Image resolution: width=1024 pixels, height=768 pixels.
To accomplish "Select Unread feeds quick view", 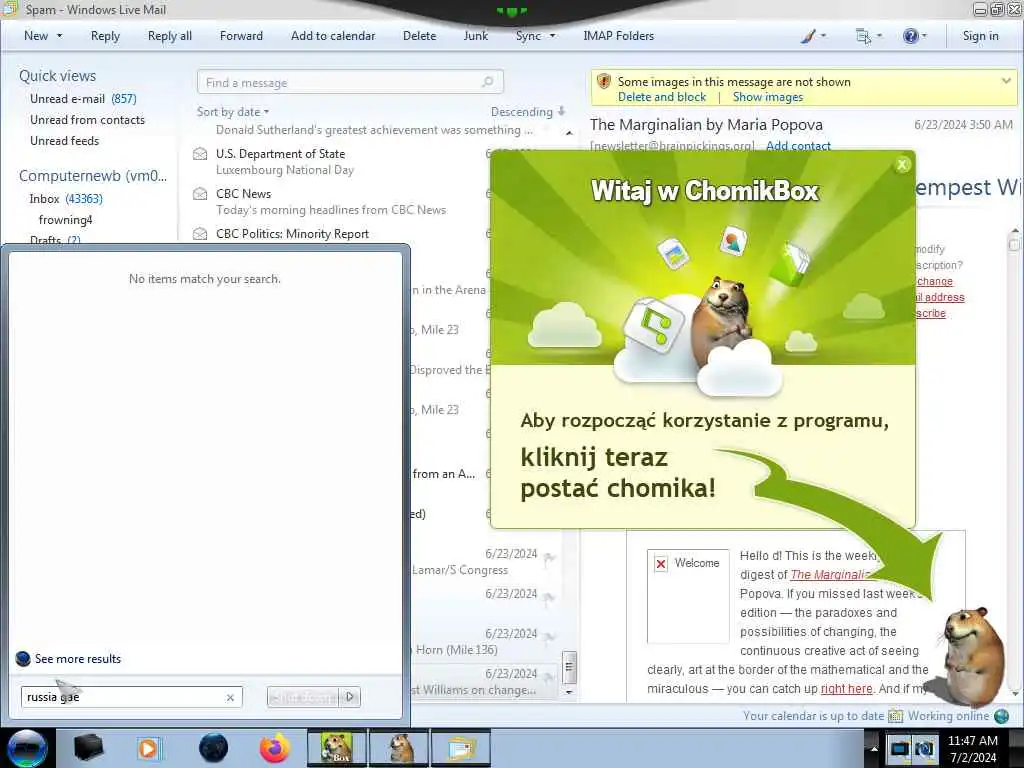I will [64, 140].
